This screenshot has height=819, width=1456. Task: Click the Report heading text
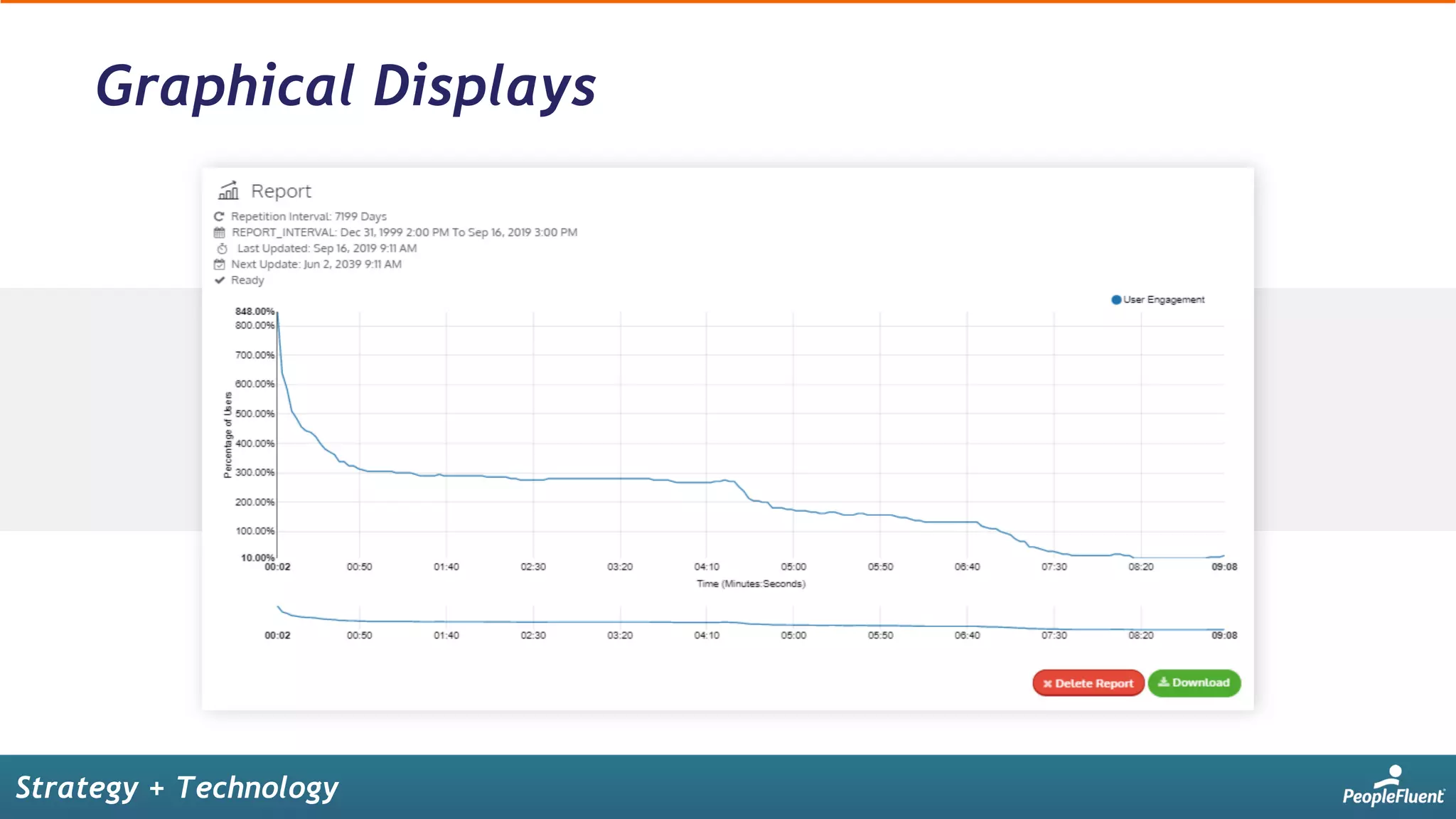pos(281,191)
